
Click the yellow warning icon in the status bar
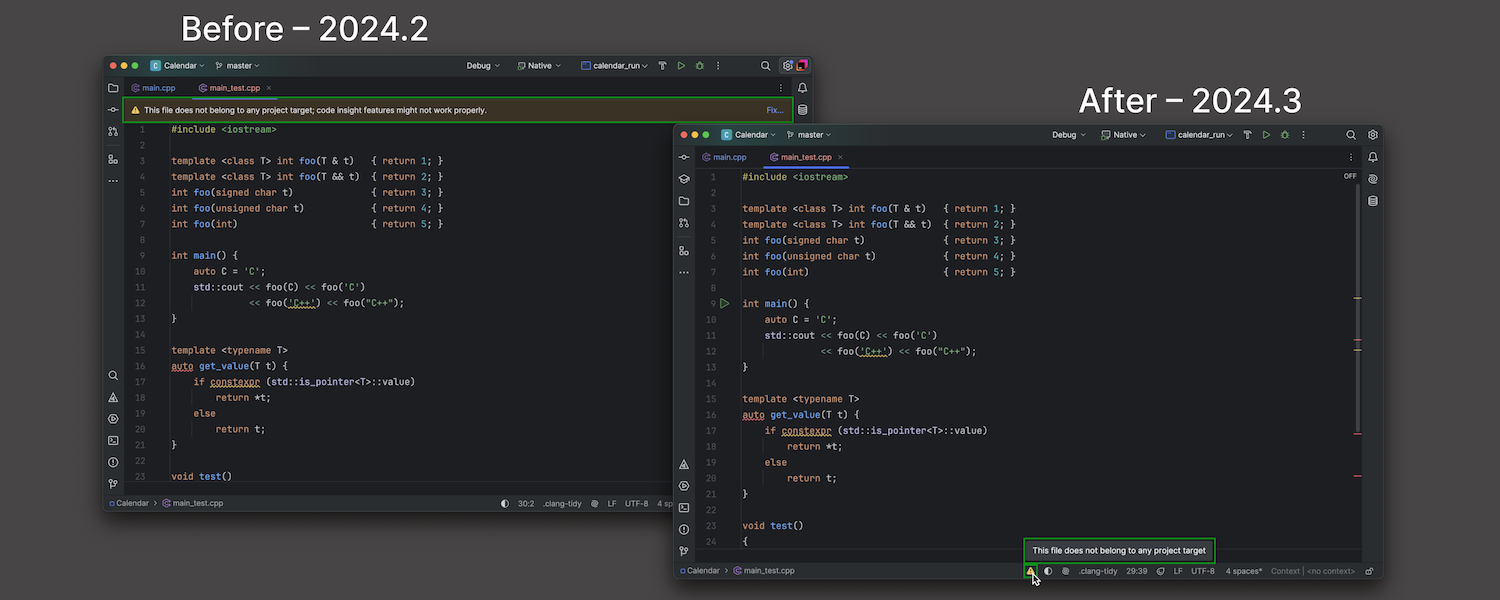tap(1030, 571)
